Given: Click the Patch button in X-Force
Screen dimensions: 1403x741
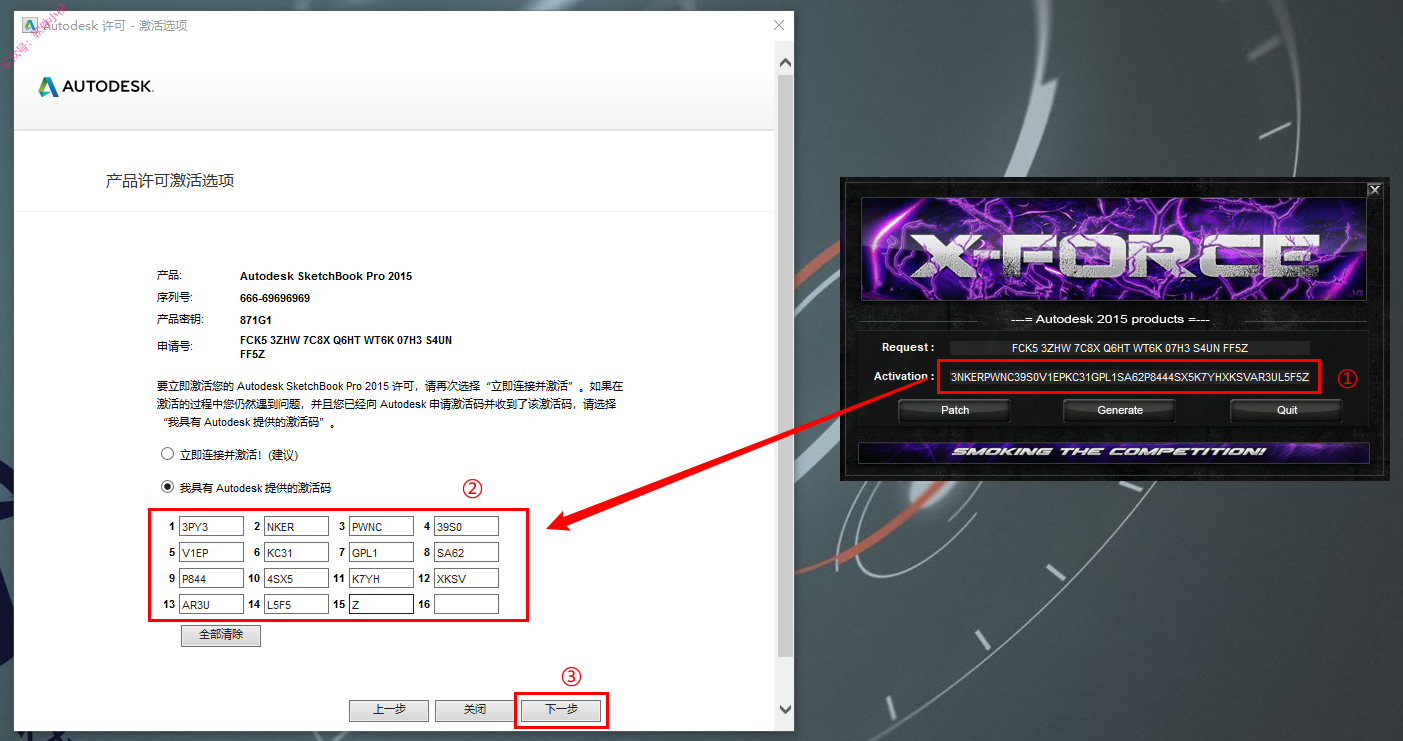Looking at the screenshot, I should [955, 410].
